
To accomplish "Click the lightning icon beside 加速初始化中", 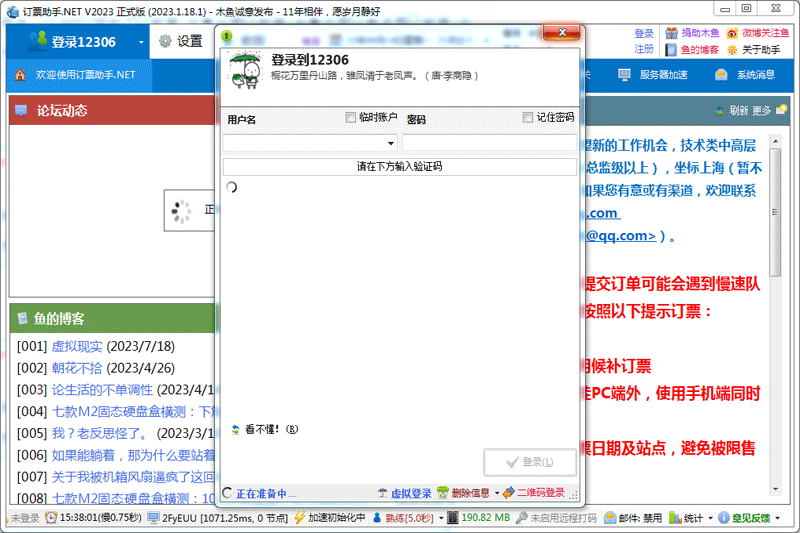I will pyautogui.click(x=299, y=518).
